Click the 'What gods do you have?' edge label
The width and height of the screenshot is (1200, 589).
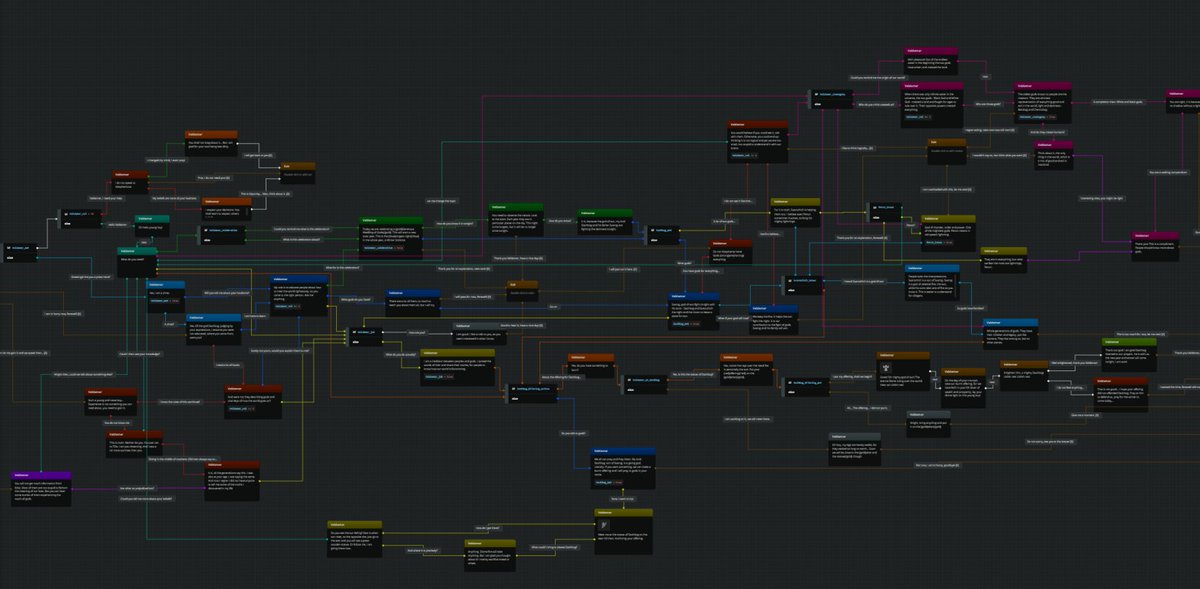click(x=356, y=299)
